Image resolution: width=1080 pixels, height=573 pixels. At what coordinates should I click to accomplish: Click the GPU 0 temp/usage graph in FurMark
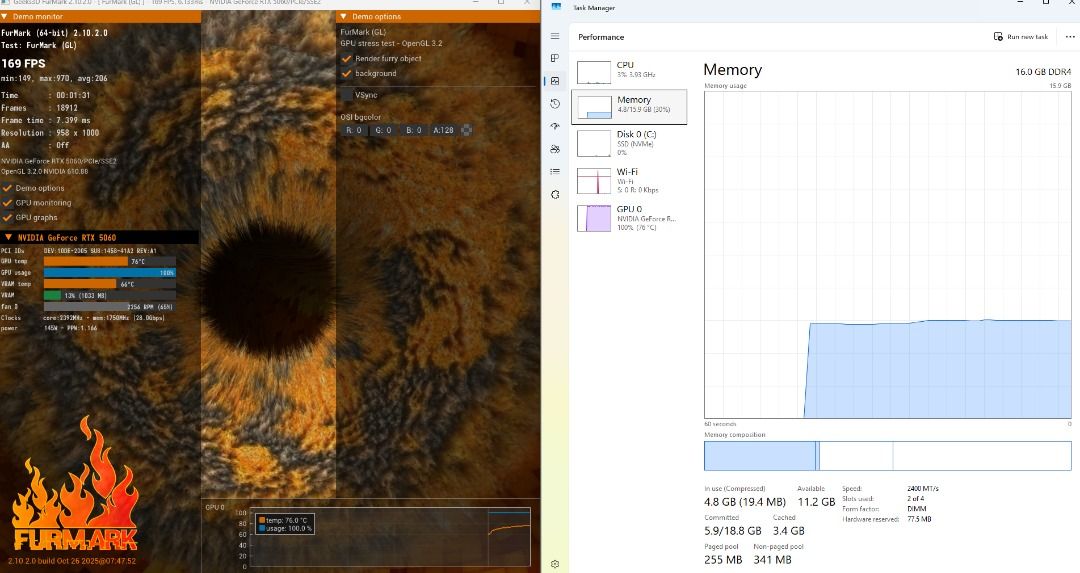[x=390, y=537]
